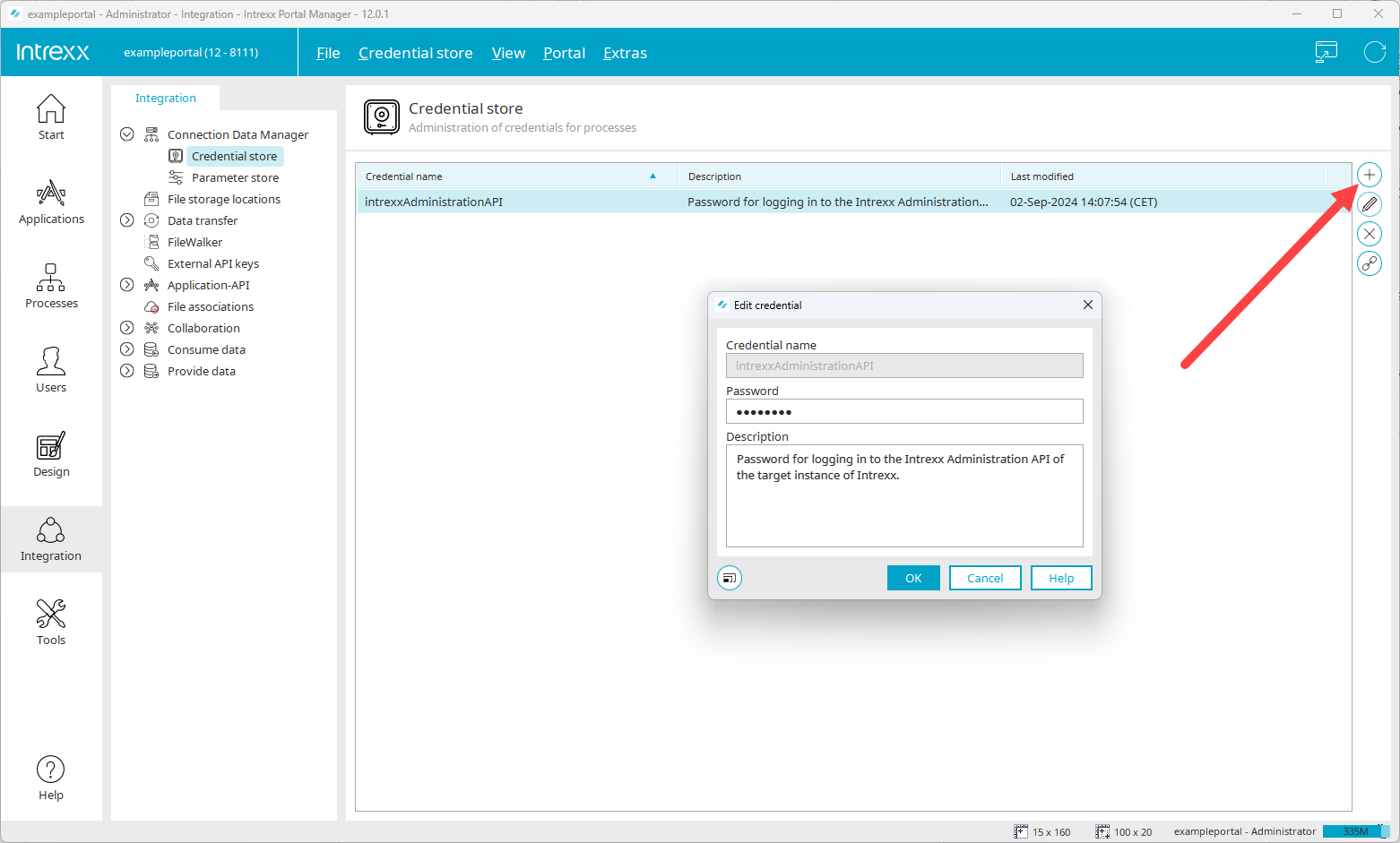Click the Collaboration tree icon
Screen dimensions: 1400x843
point(151,328)
